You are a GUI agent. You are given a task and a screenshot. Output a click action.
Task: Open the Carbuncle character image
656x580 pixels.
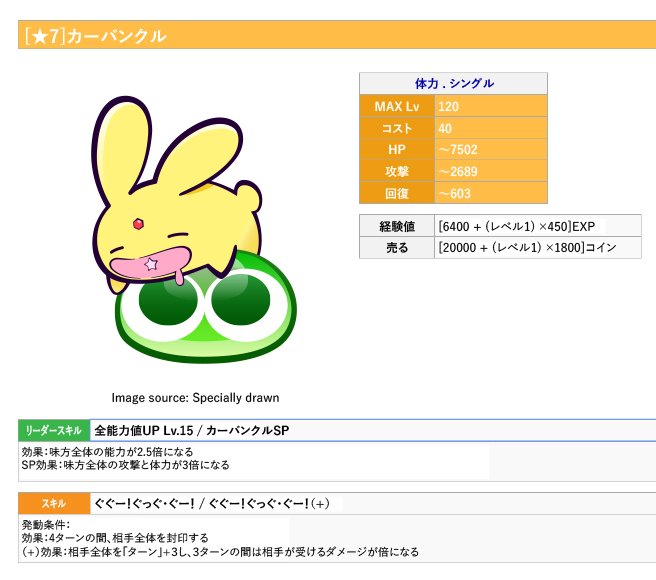point(195,230)
